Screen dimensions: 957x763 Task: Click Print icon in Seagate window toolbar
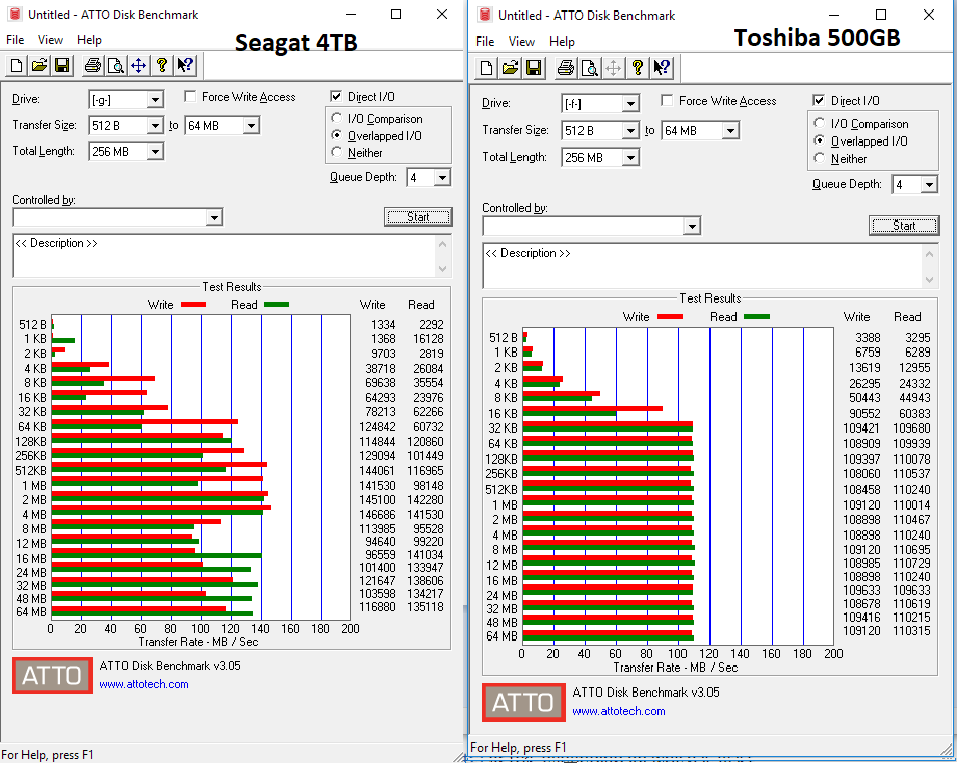coord(93,65)
